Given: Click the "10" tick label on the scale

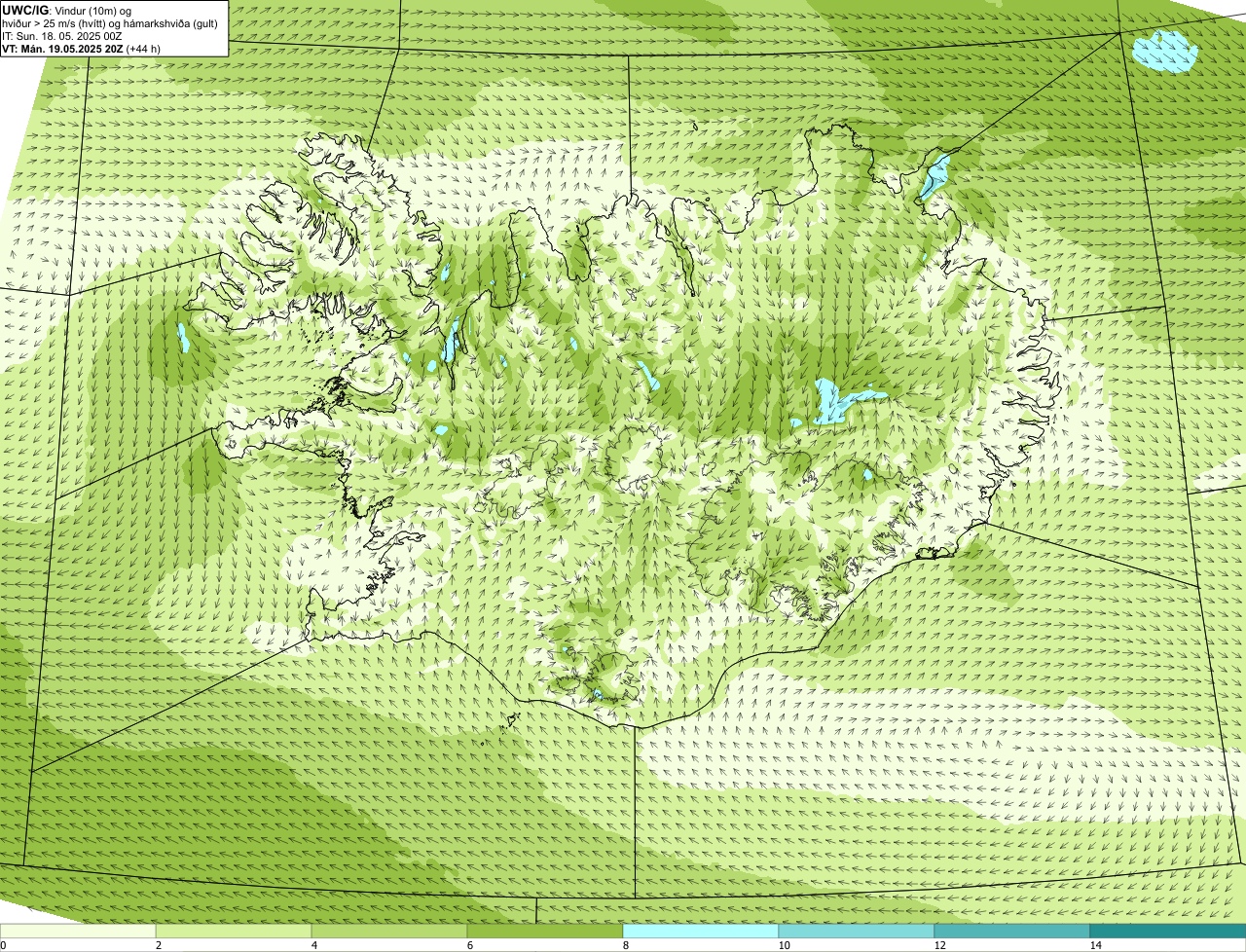Looking at the screenshot, I should [784, 945].
